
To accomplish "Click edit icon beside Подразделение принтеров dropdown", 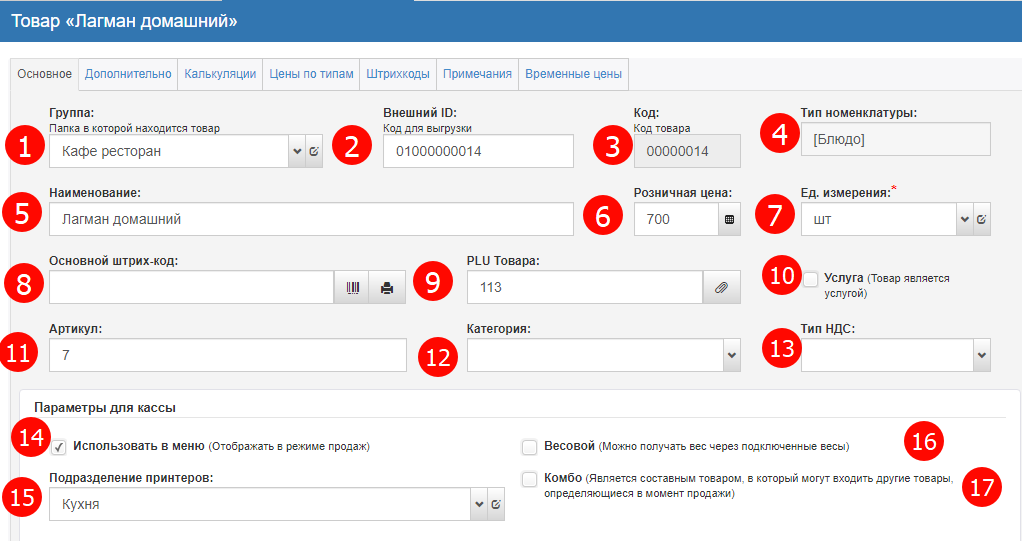I will point(496,505).
